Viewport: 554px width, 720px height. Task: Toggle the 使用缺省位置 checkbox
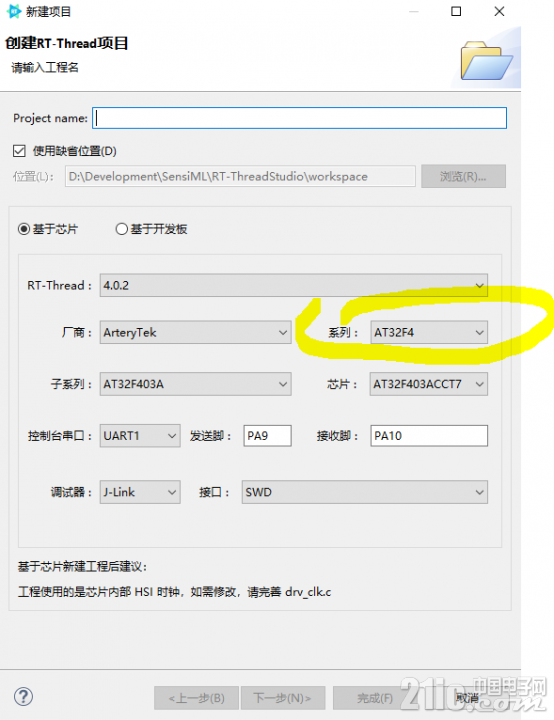point(19,151)
